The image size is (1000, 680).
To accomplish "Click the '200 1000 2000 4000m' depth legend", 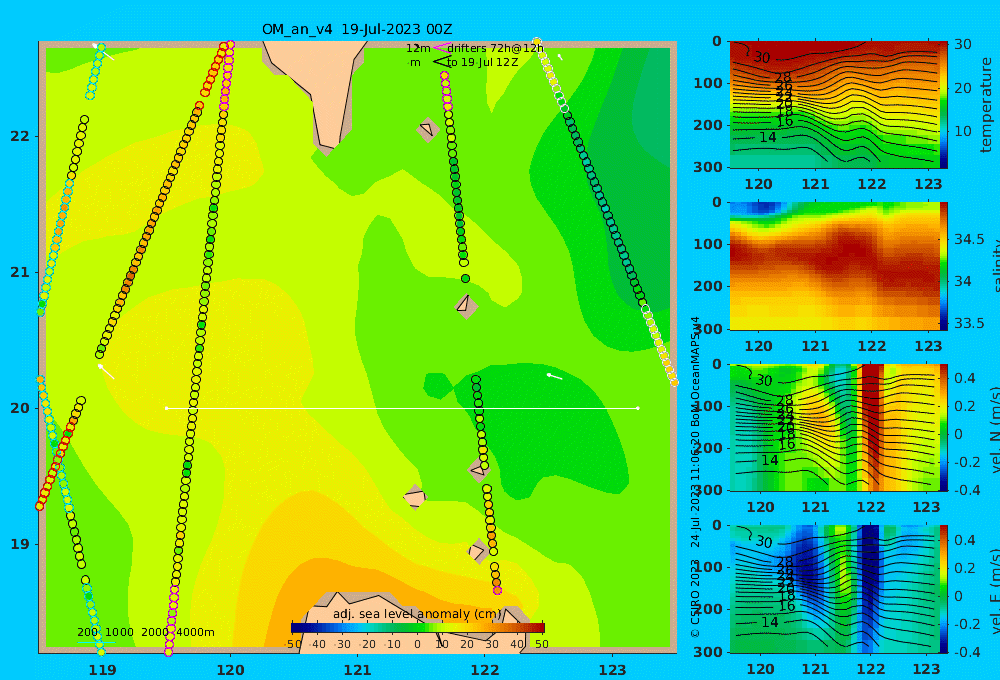I will pos(145,632).
